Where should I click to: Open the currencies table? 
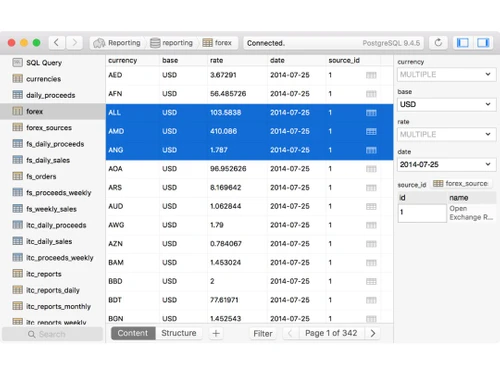53,79
